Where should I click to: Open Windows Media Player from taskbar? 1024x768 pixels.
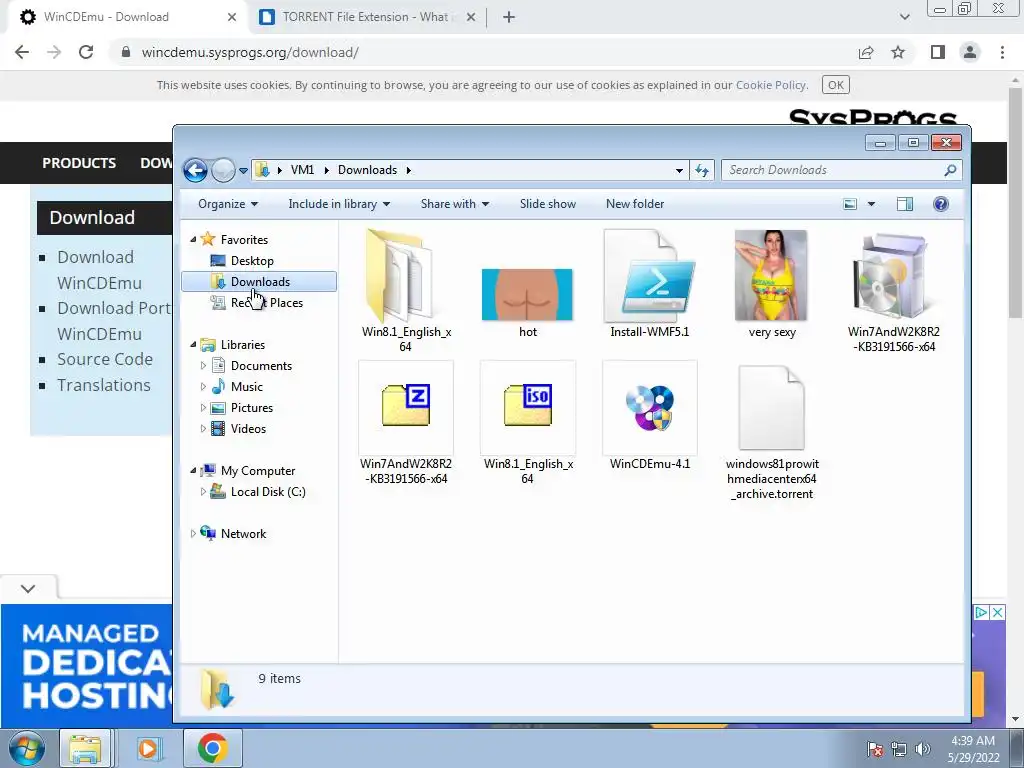(x=148, y=748)
